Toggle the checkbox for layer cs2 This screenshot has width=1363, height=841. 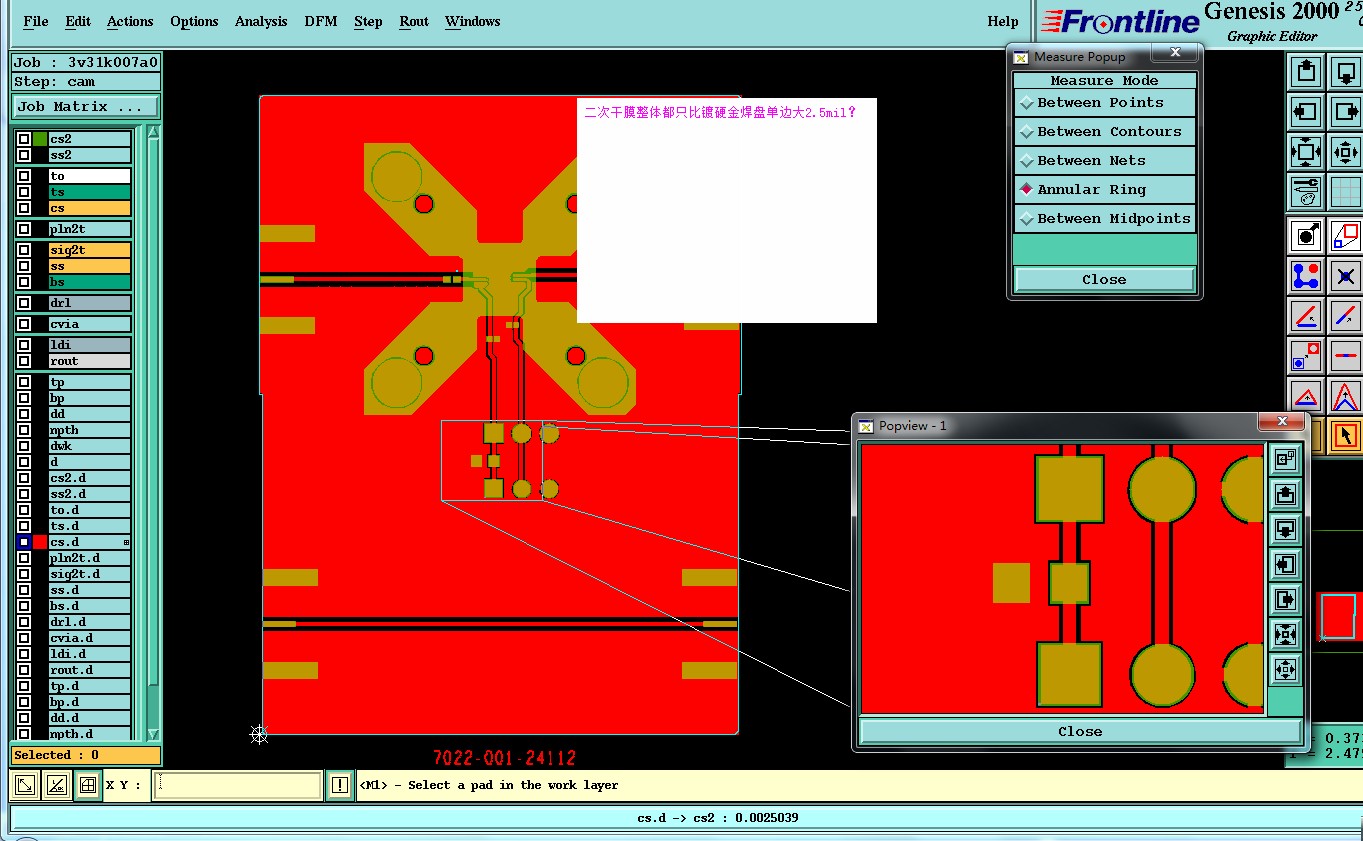pyautogui.click(x=23, y=139)
